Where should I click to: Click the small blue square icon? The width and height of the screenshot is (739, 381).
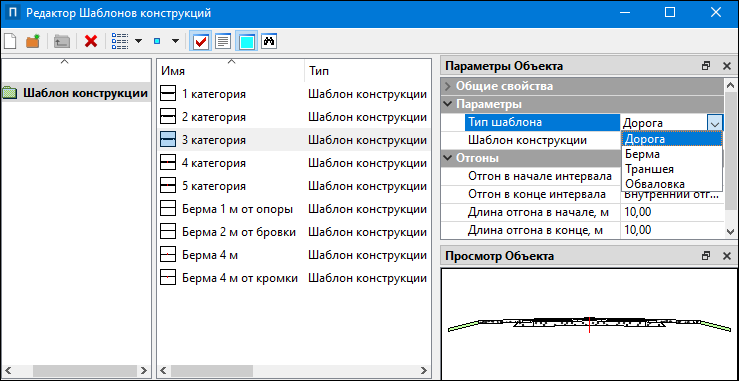point(157,41)
